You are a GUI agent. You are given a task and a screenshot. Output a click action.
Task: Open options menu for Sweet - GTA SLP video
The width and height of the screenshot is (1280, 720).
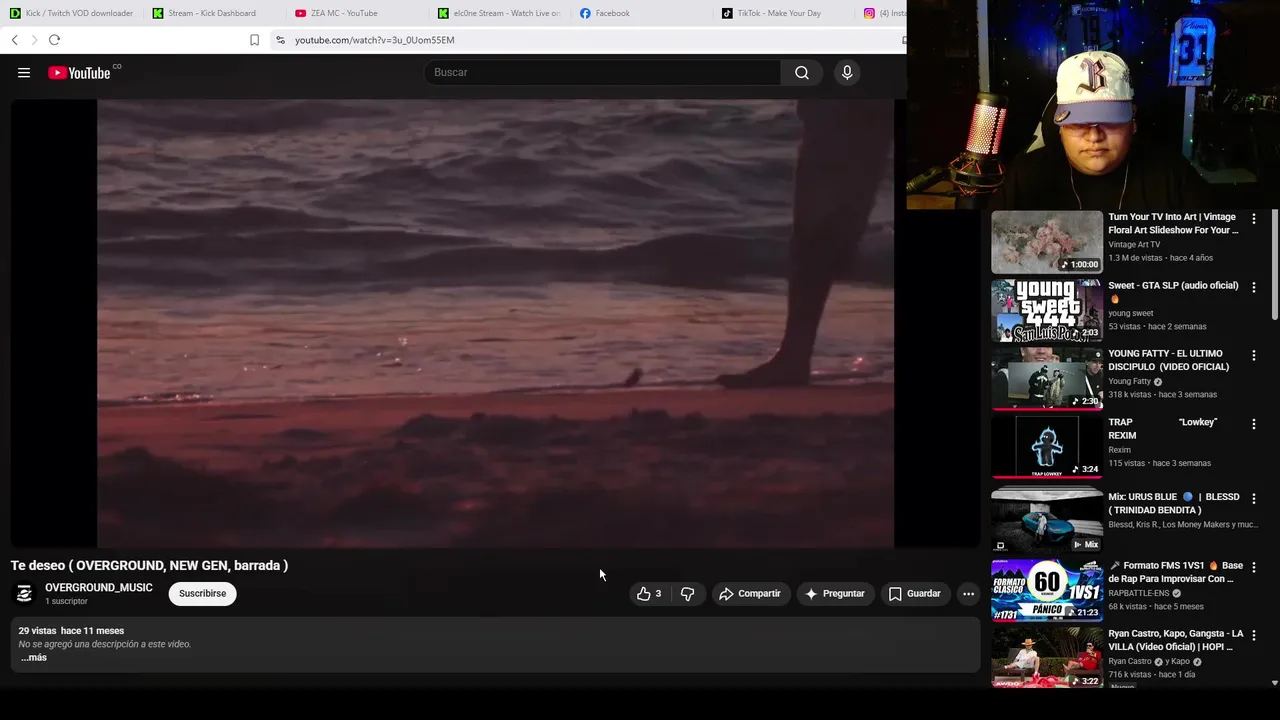click(x=1253, y=287)
